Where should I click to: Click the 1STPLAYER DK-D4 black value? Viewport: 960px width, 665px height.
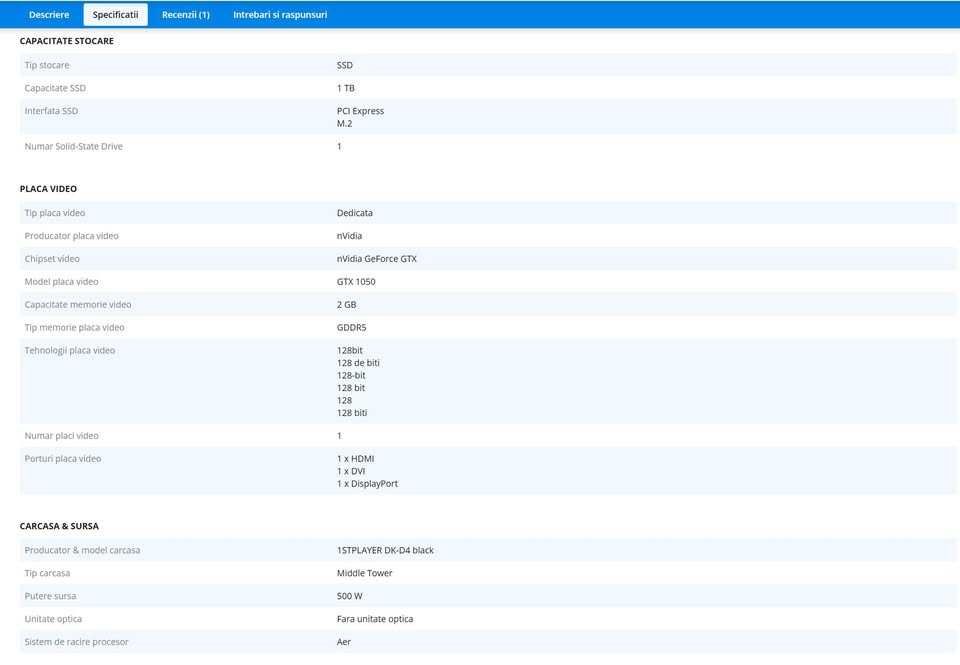point(385,550)
